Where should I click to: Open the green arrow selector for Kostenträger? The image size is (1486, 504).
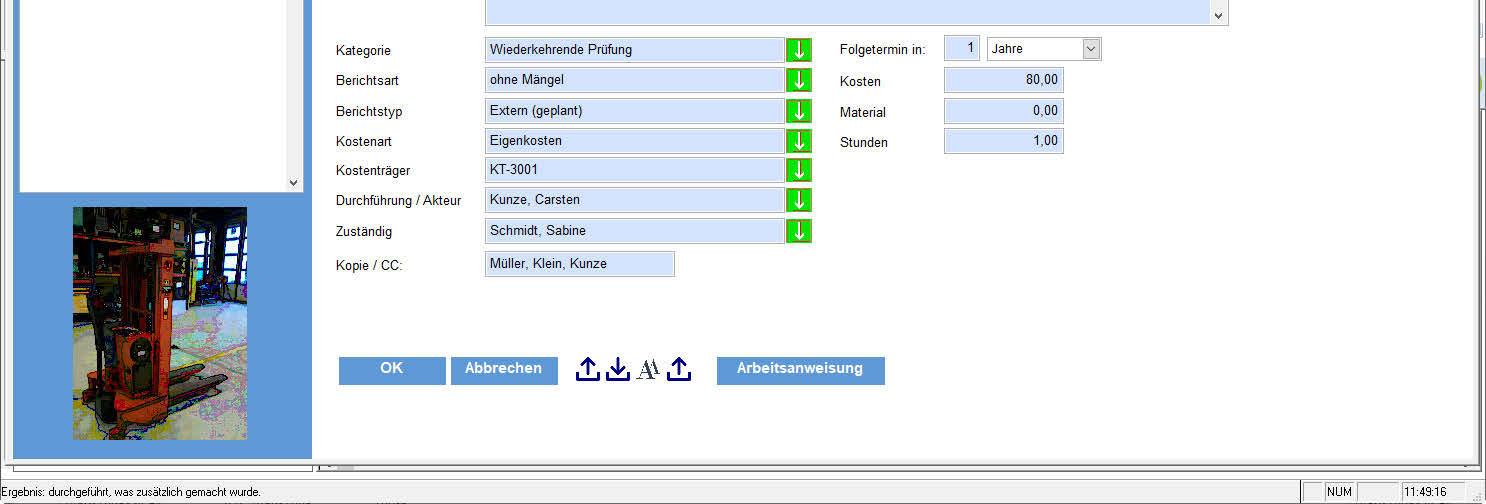click(x=799, y=170)
